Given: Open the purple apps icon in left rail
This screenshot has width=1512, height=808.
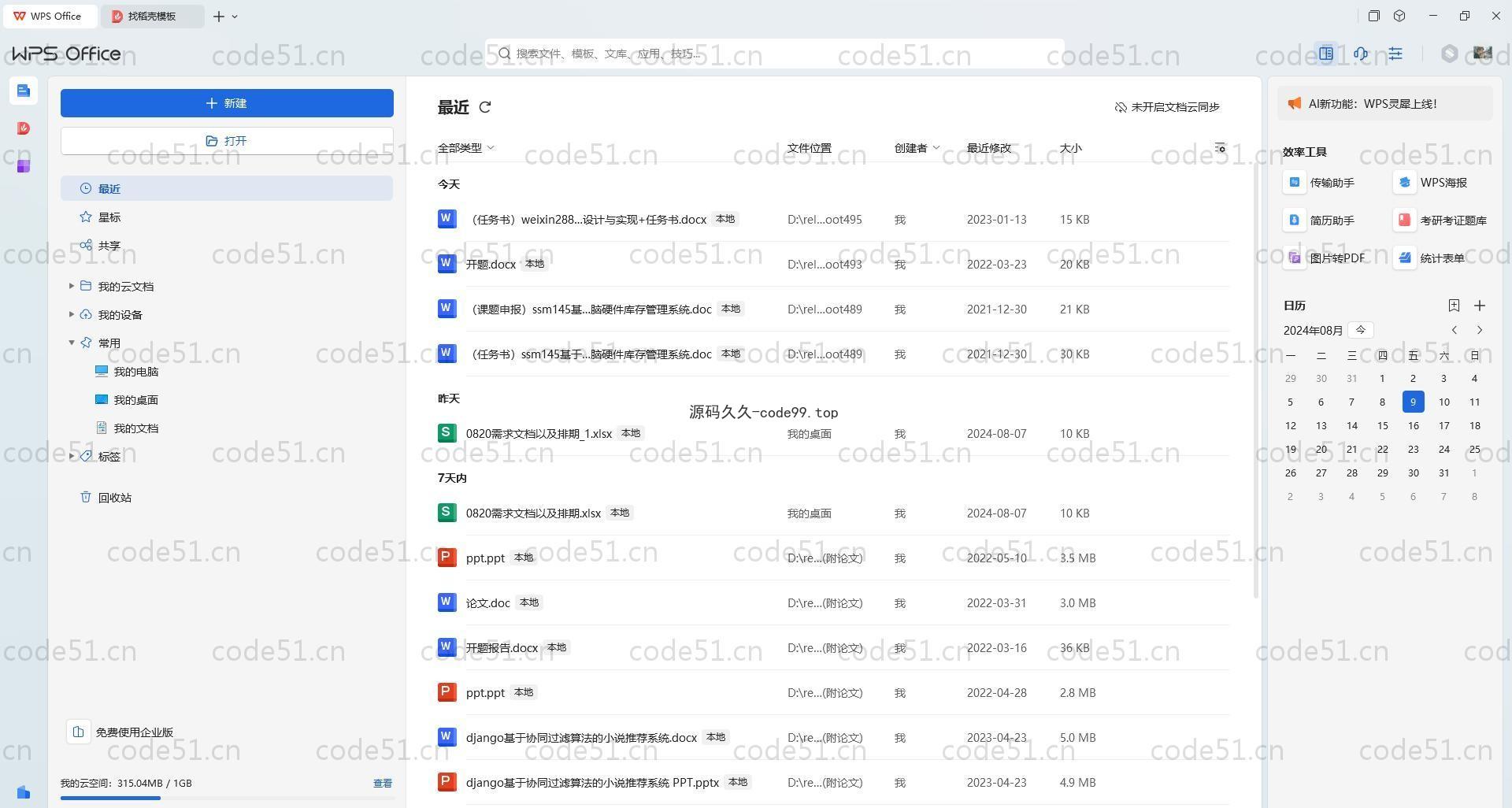Looking at the screenshot, I should pyautogui.click(x=24, y=165).
